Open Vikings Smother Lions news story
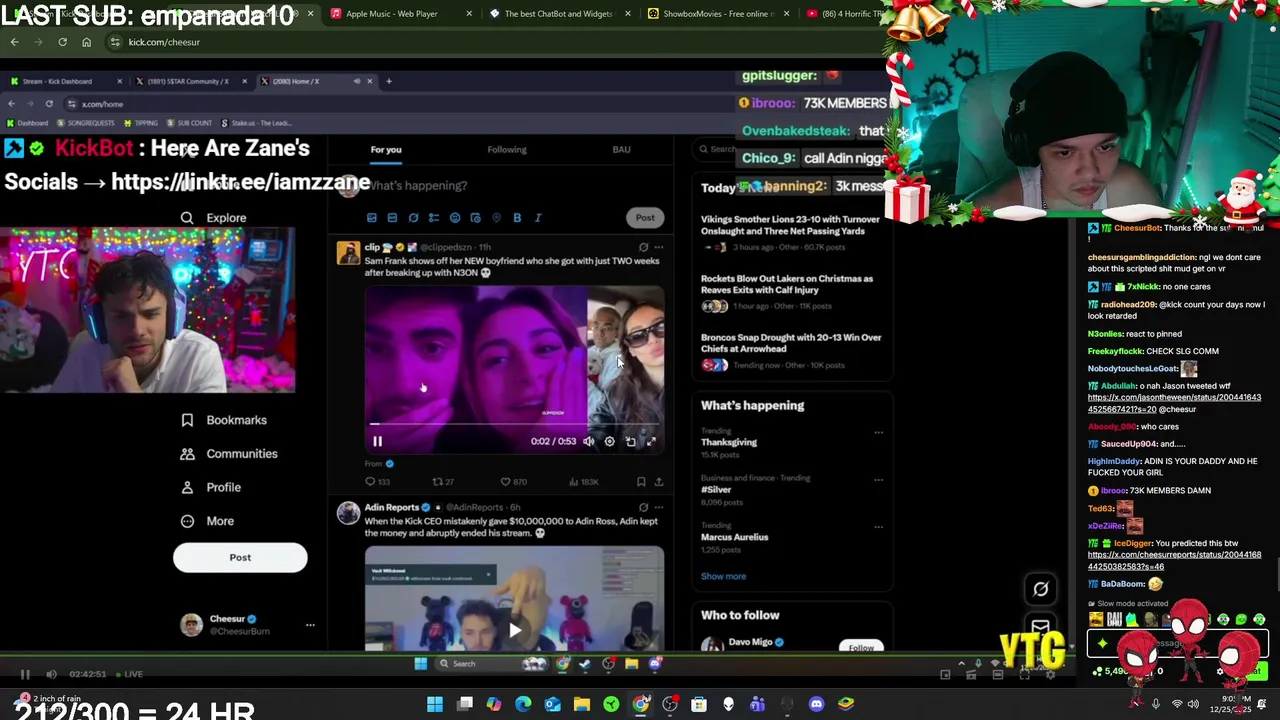This screenshot has height=720, width=1280. click(790, 231)
